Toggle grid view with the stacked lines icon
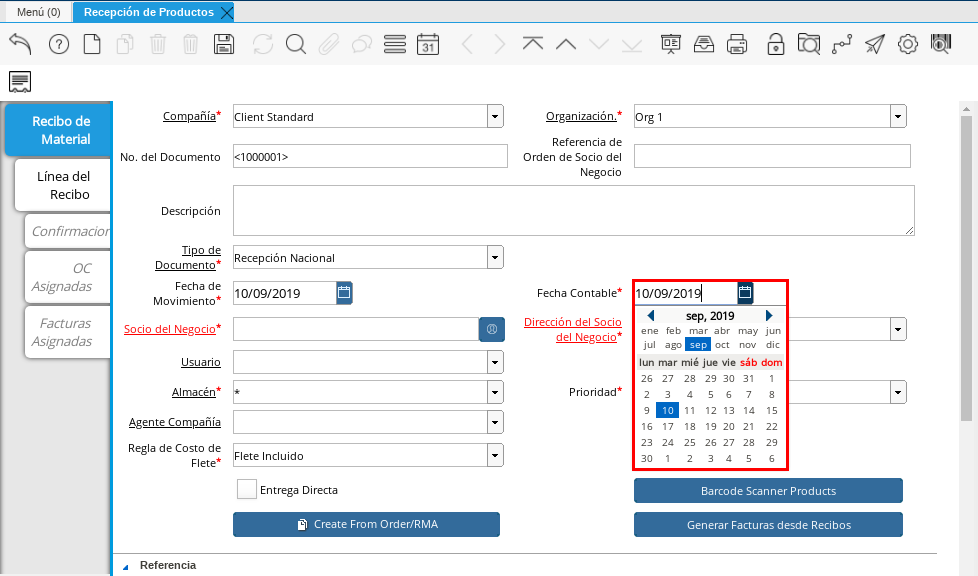The width and height of the screenshot is (978, 576). pyautogui.click(x=395, y=44)
